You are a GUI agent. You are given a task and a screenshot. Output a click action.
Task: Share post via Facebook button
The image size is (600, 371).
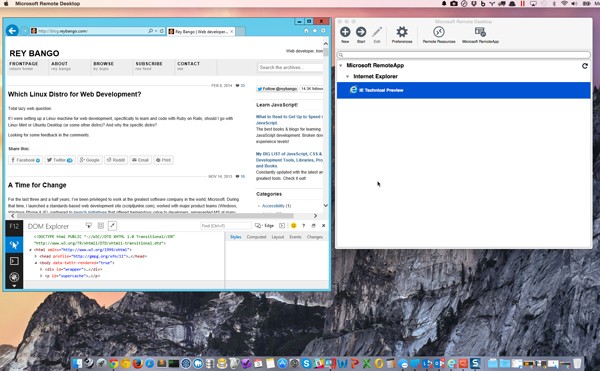[25, 160]
